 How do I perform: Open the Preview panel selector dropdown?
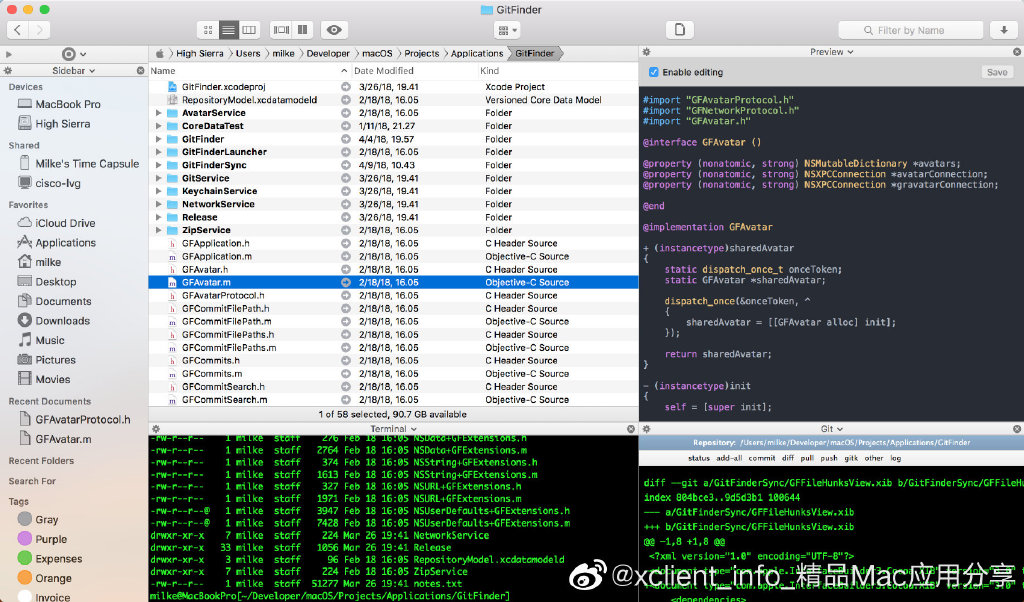pyautogui.click(x=831, y=52)
